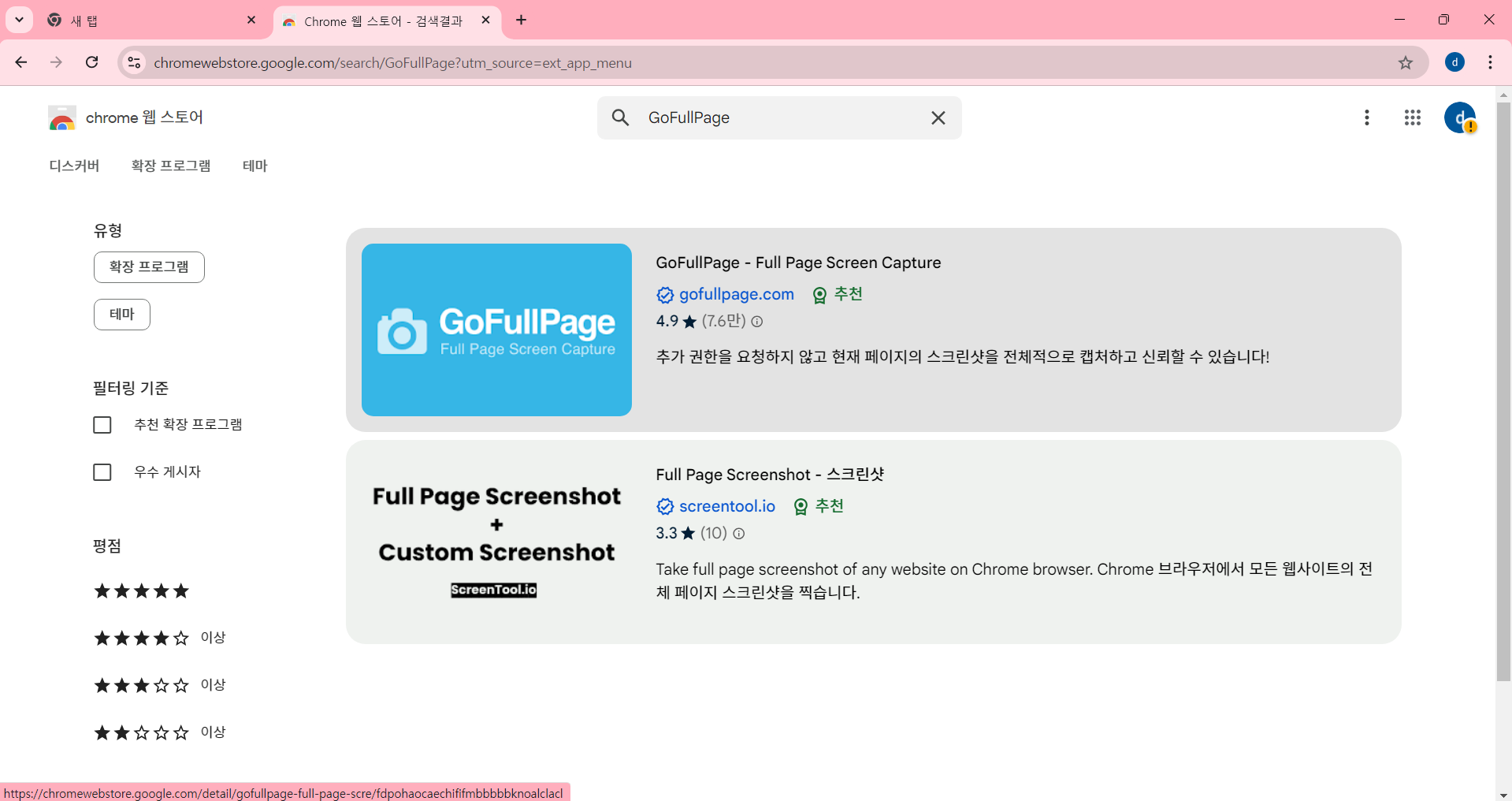Open GoFullPage - Full Page Screen Capture title
1512x801 pixels.
pos(798,263)
